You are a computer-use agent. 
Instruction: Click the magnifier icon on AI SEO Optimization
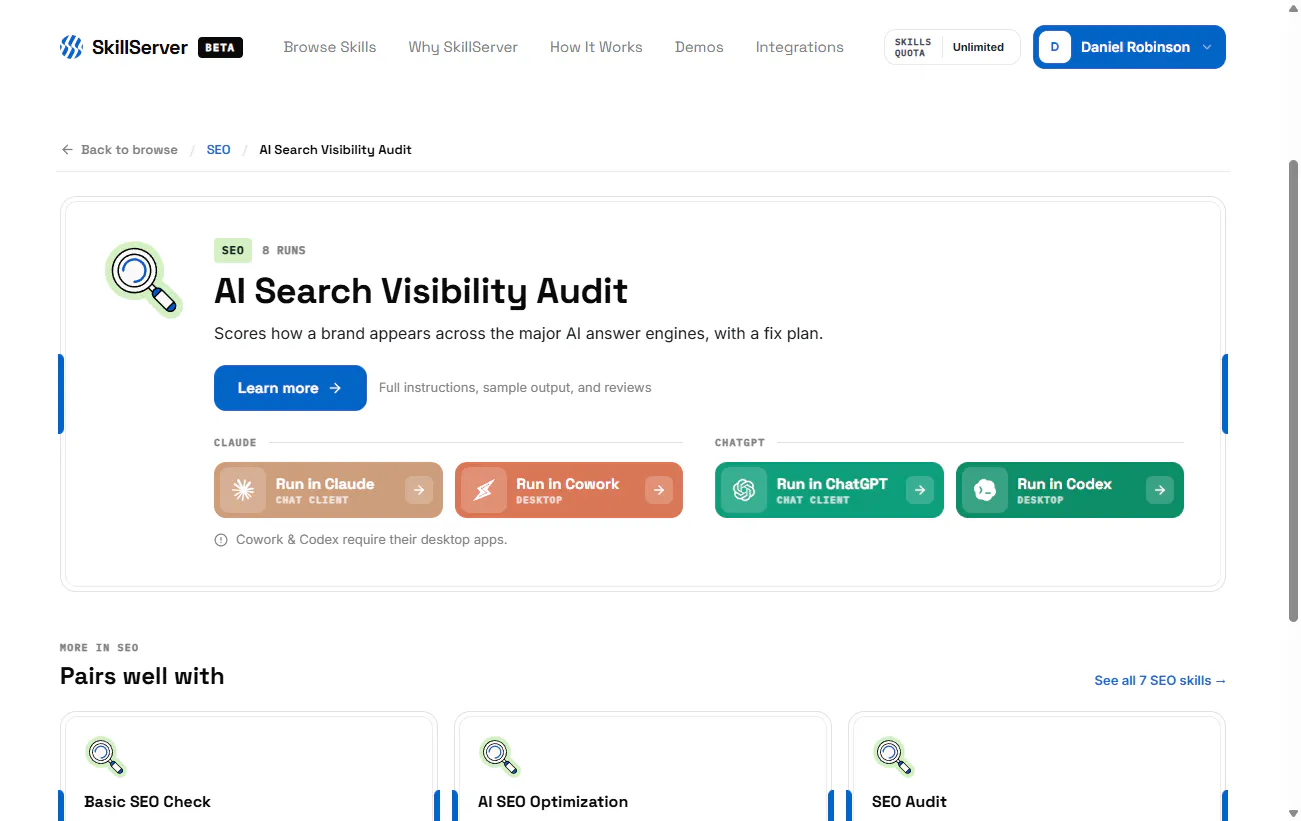point(499,756)
